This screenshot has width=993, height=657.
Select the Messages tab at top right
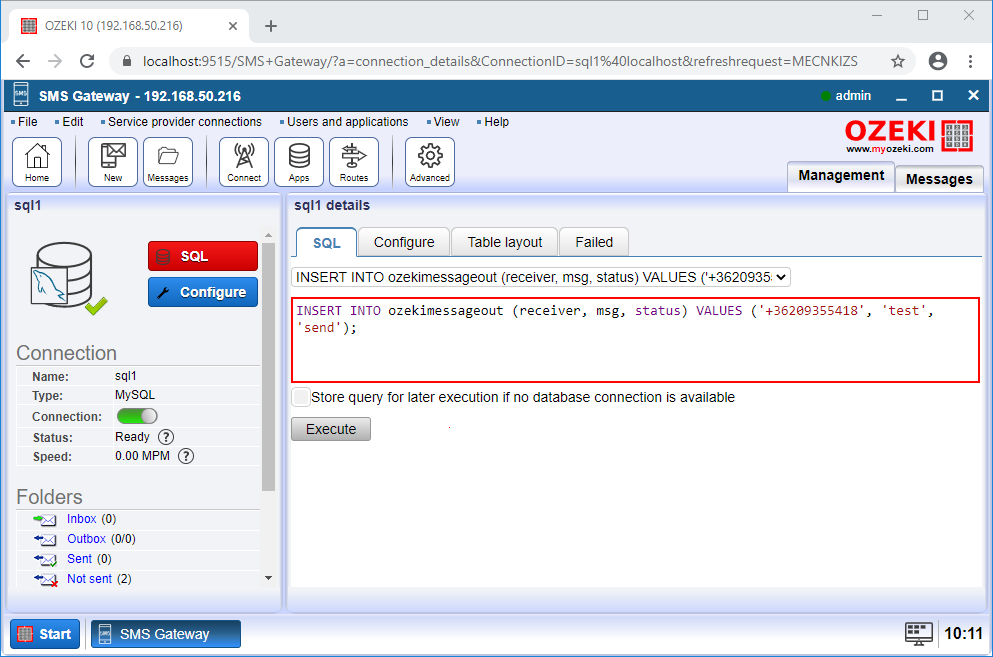939,179
